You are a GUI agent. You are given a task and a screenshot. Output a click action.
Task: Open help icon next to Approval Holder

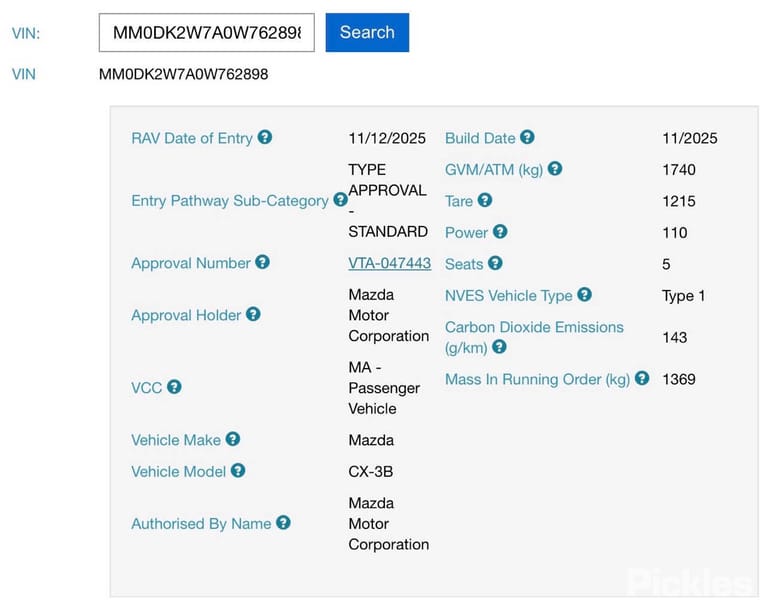253,314
